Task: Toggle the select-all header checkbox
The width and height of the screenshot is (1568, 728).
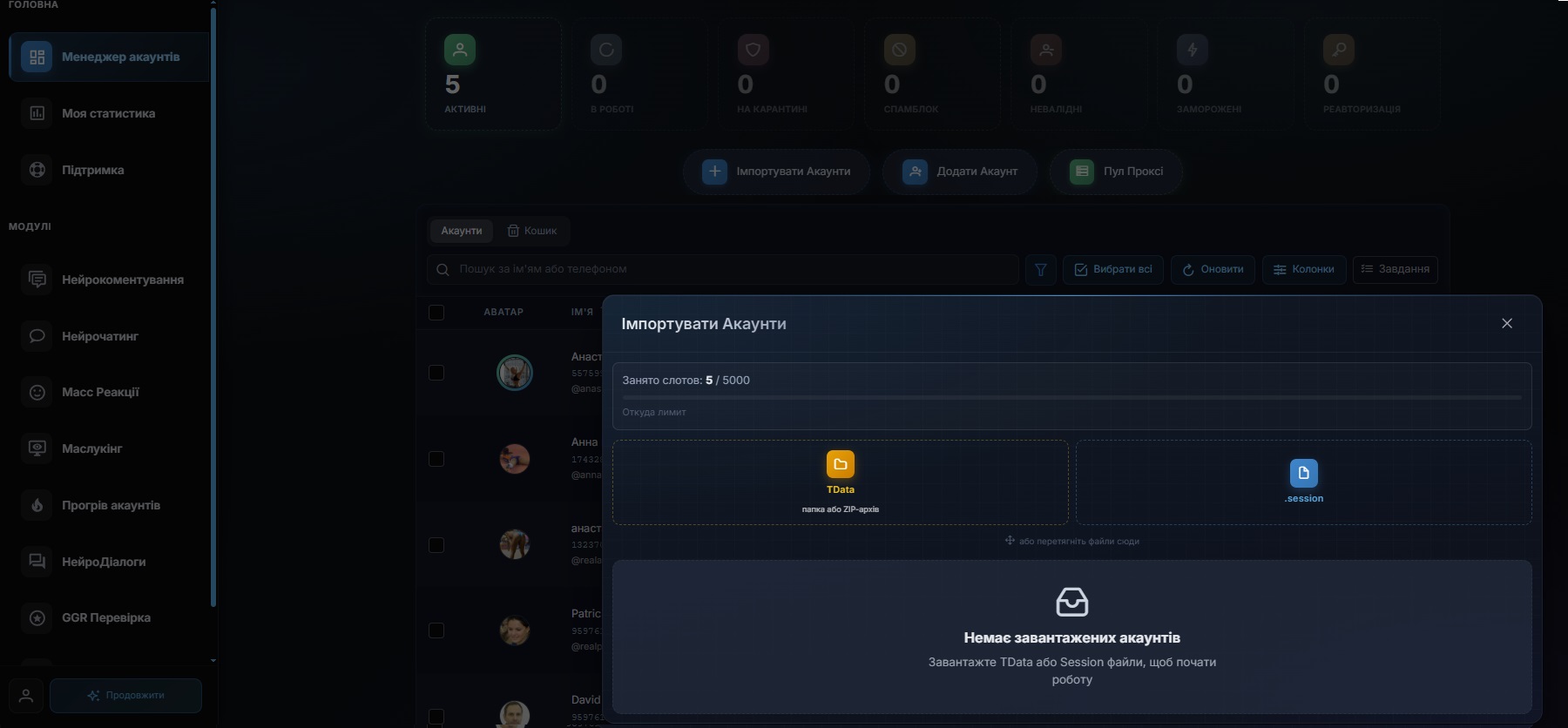Action: click(436, 312)
